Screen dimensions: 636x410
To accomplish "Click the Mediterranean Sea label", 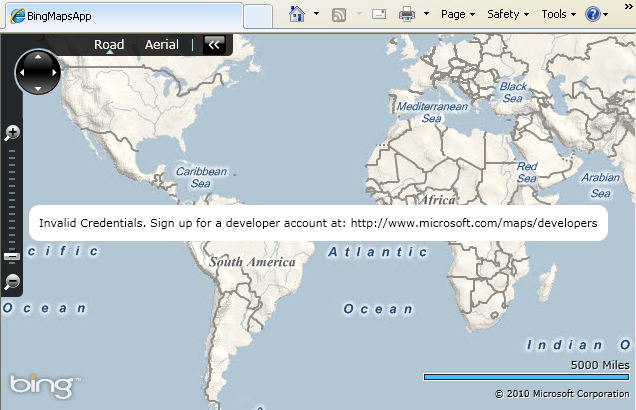I will 432,112.
